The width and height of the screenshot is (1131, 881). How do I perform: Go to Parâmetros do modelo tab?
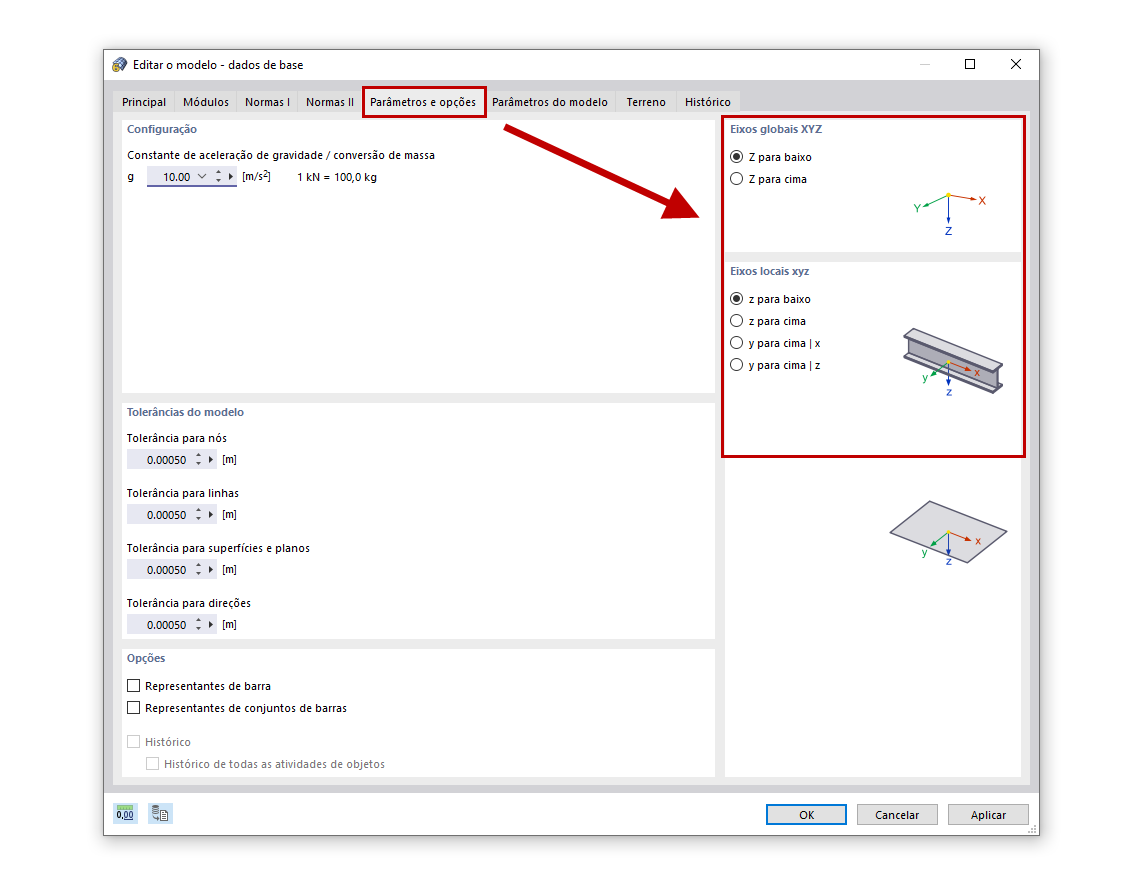point(550,102)
